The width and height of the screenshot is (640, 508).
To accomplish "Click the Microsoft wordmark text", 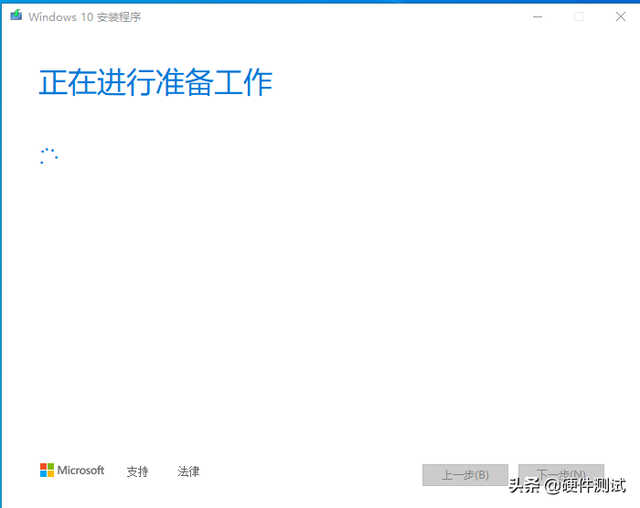I will 81,470.
